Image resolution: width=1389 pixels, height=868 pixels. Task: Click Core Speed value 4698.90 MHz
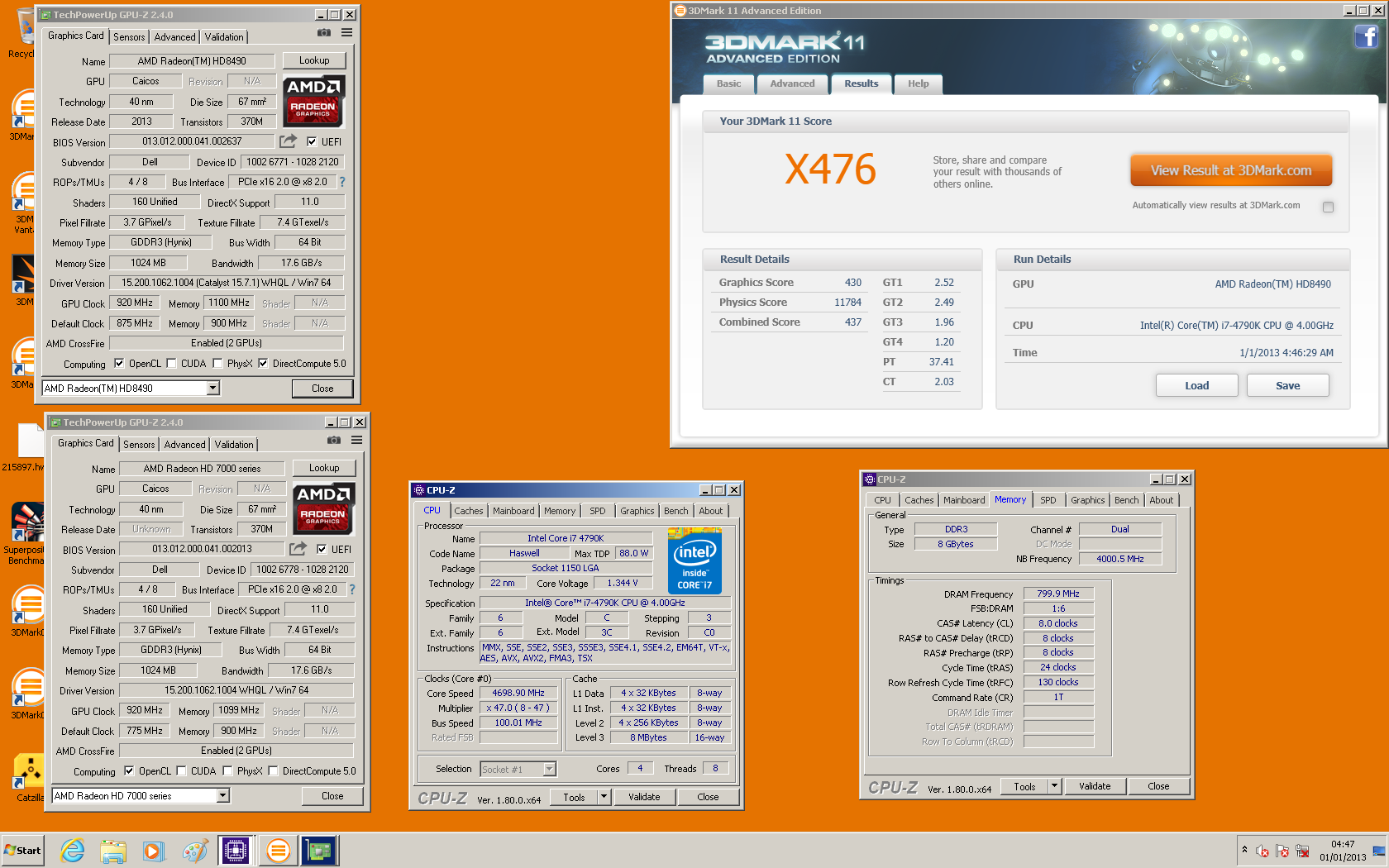[518, 693]
